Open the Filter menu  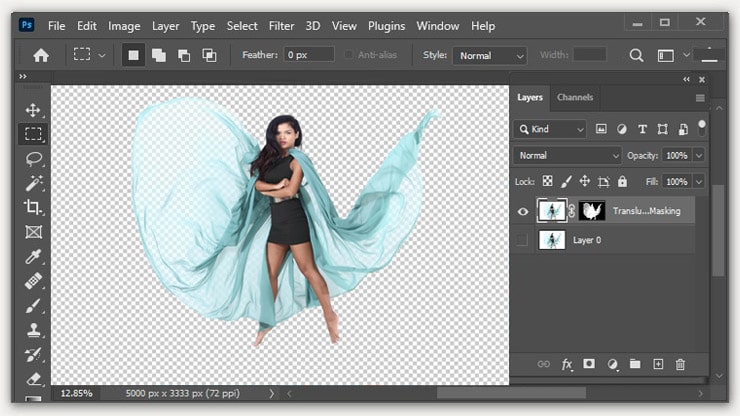coord(281,25)
